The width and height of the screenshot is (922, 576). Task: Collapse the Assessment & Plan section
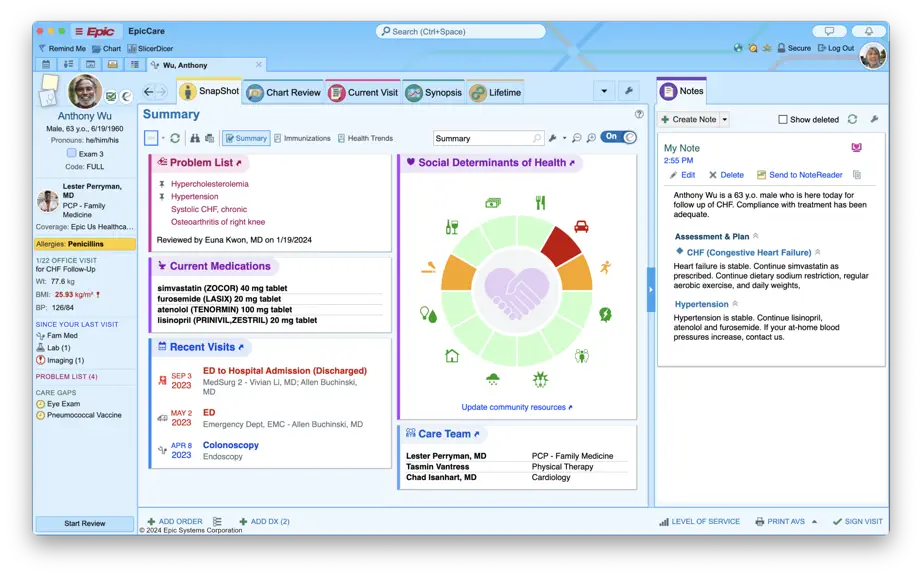[x=756, y=236]
